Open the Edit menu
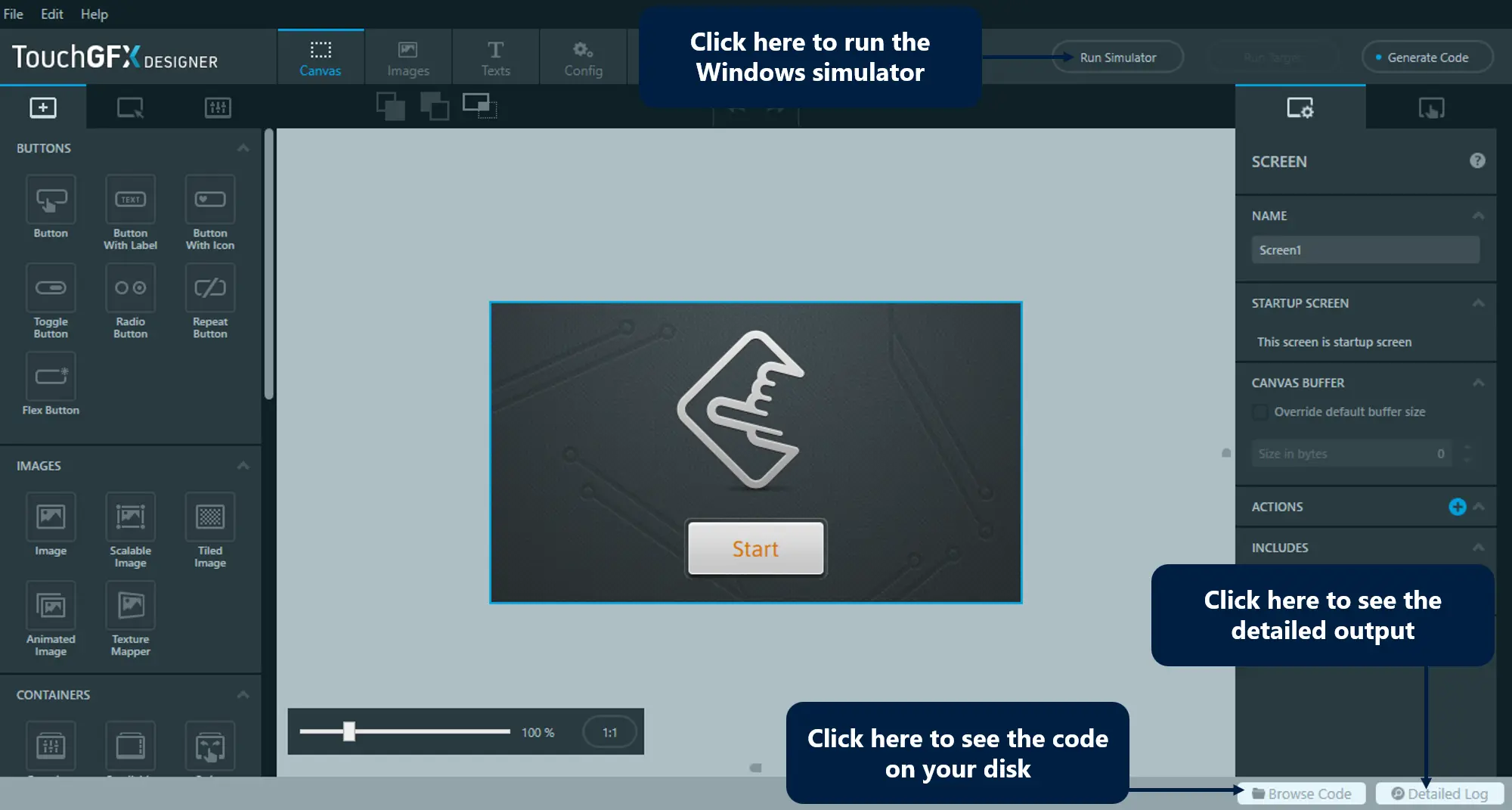Image resolution: width=1512 pixels, height=810 pixels. [51, 14]
